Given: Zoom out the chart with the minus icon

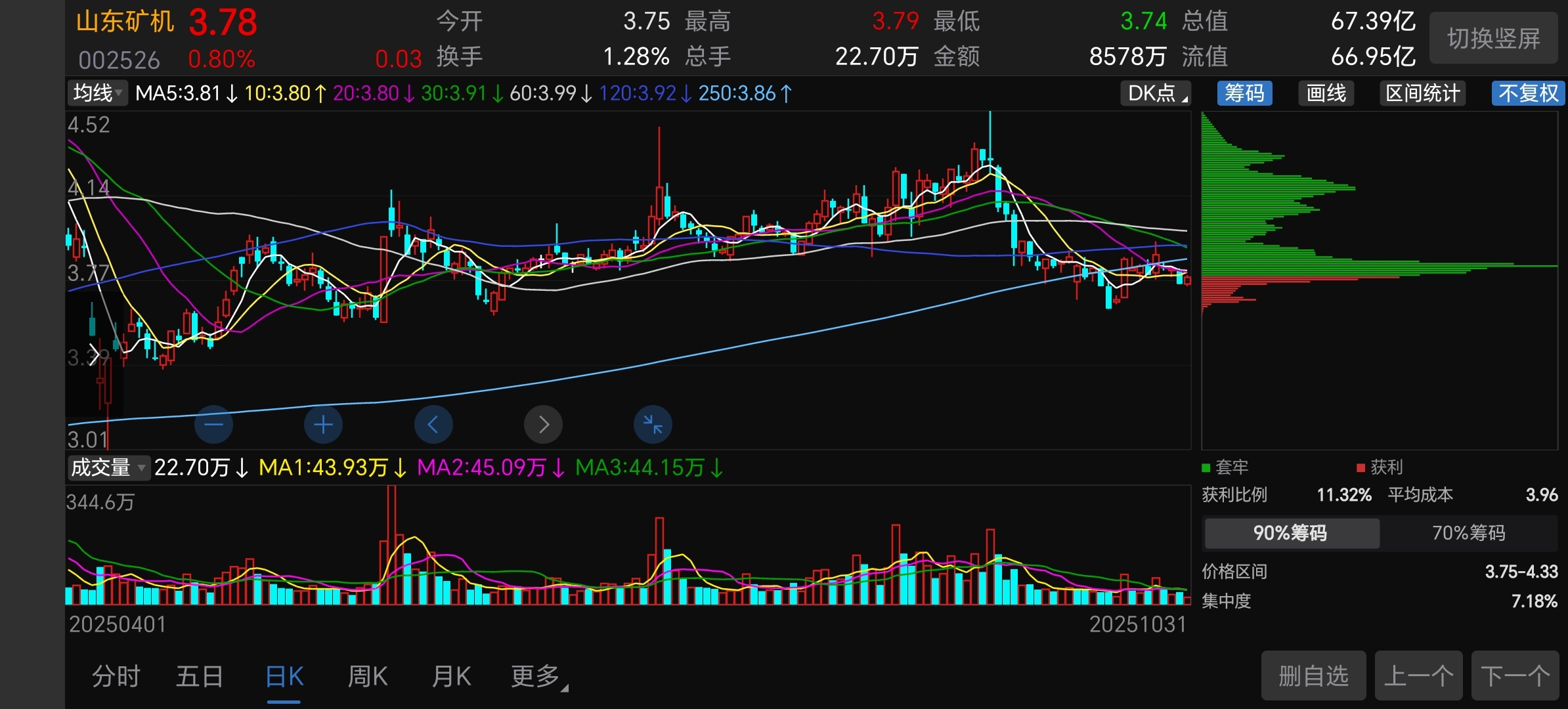Looking at the screenshot, I should (213, 425).
